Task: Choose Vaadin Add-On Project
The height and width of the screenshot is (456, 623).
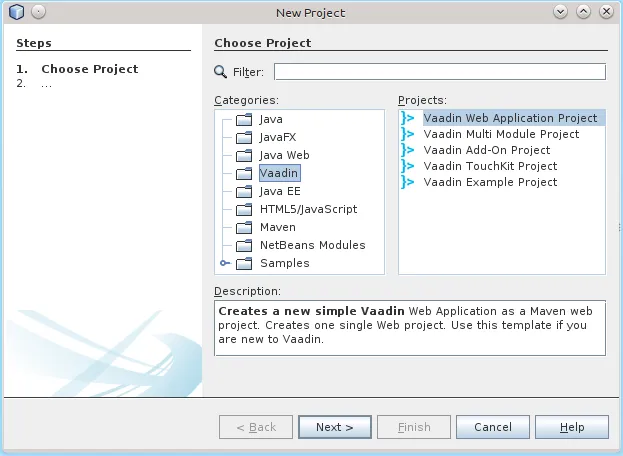Action: coord(487,150)
